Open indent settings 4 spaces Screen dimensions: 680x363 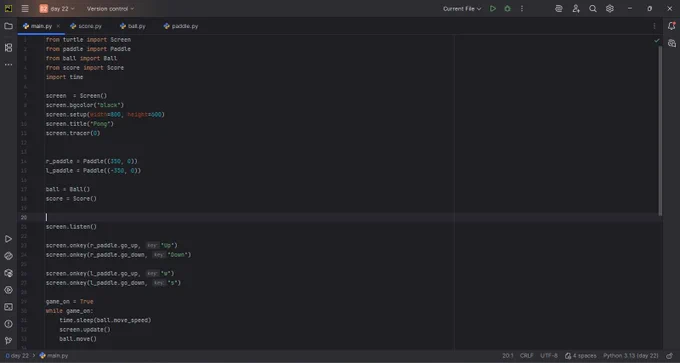(581, 356)
